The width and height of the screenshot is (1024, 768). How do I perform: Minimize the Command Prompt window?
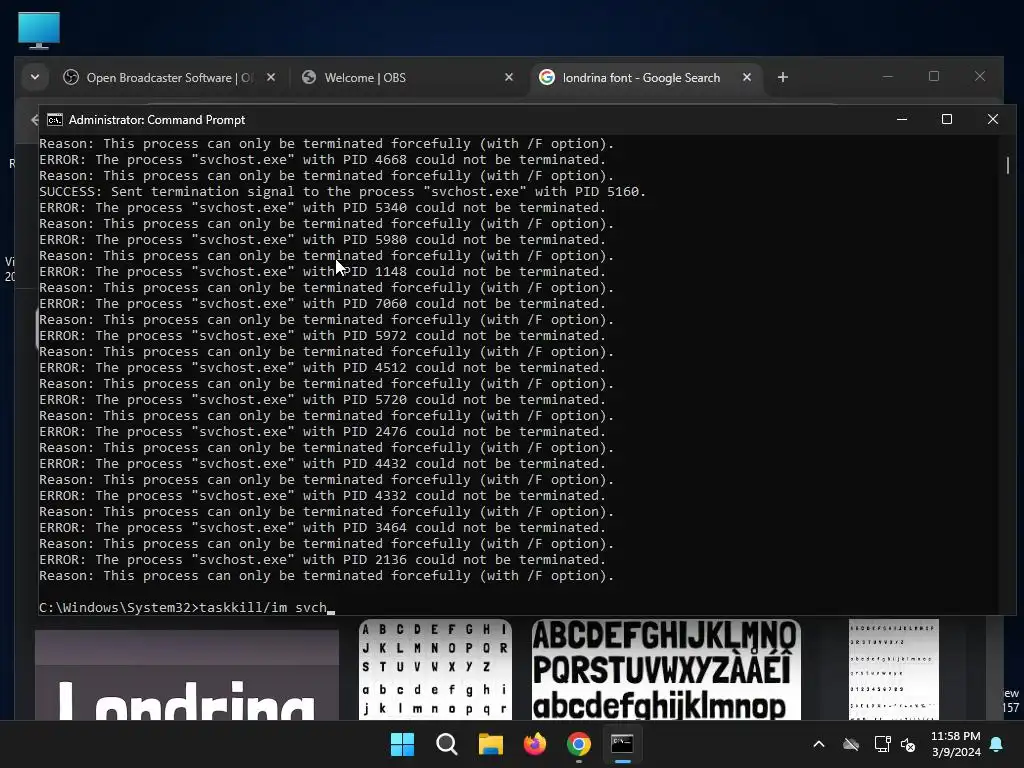coord(902,120)
